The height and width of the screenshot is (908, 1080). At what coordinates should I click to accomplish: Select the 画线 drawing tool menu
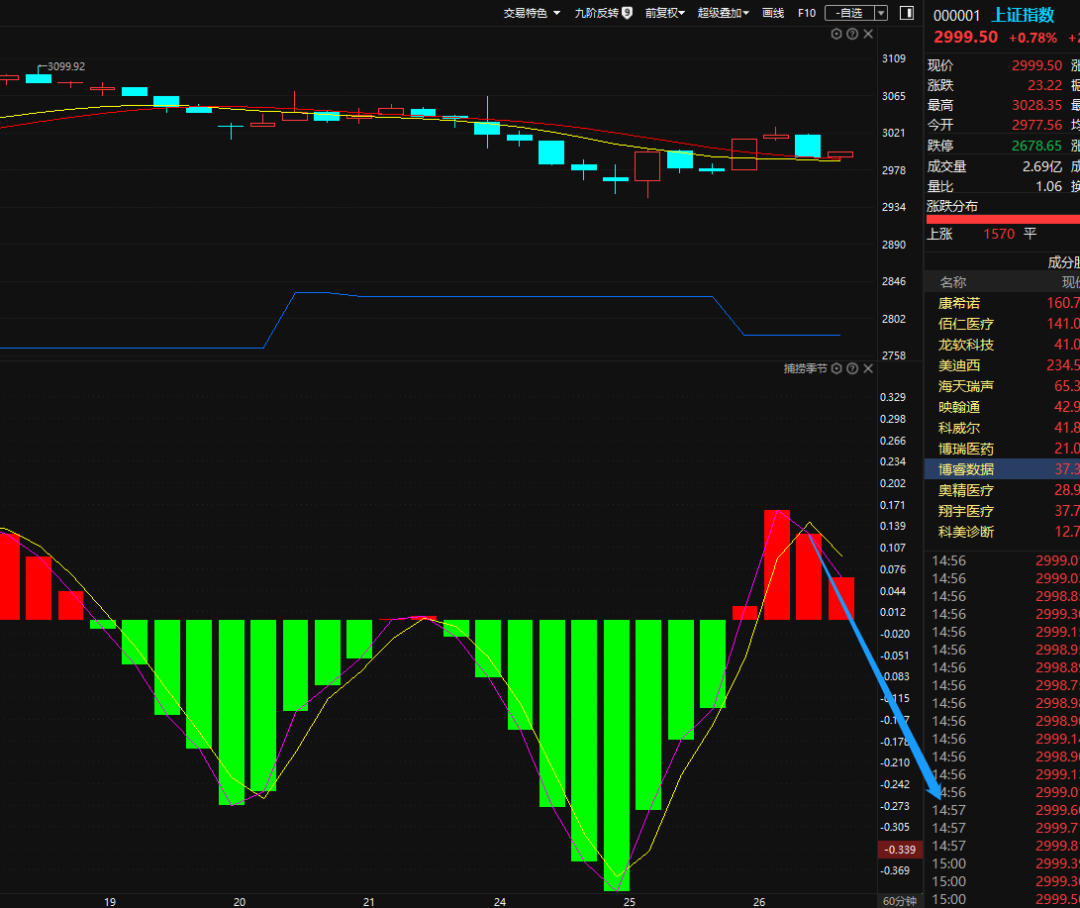coord(773,13)
